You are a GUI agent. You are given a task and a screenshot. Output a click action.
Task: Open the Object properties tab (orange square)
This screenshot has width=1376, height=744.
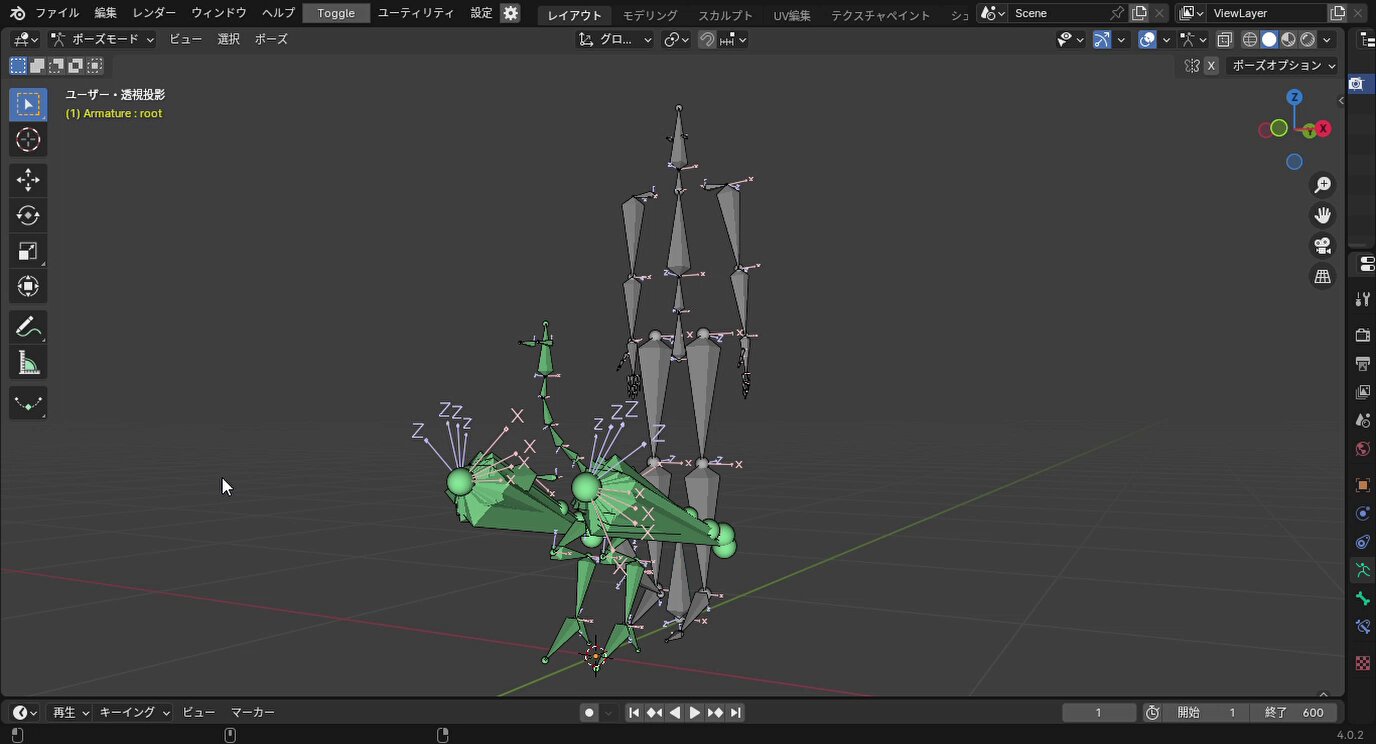click(1362, 485)
